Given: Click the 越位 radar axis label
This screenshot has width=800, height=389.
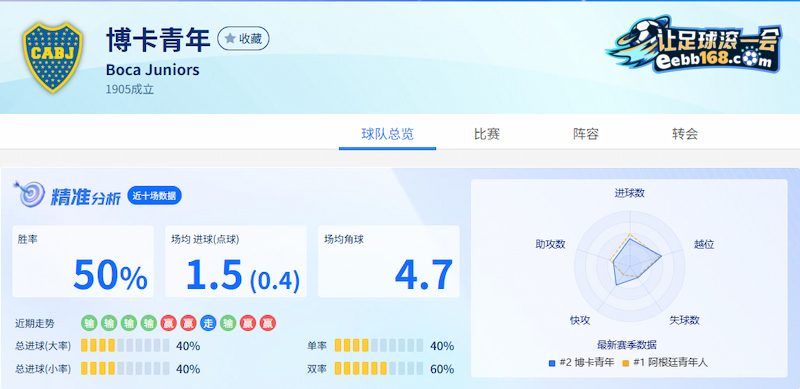Looking at the screenshot, I should tap(704, 244).
